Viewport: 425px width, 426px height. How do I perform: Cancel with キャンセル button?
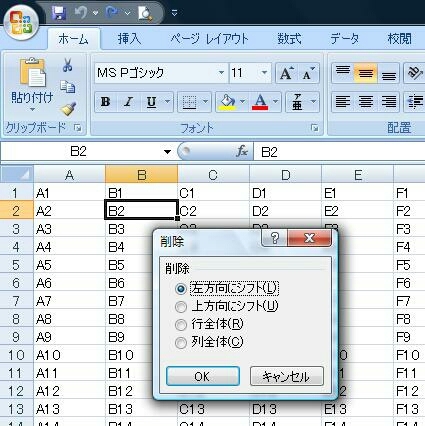pyautogui.click(x=287, y=377)
